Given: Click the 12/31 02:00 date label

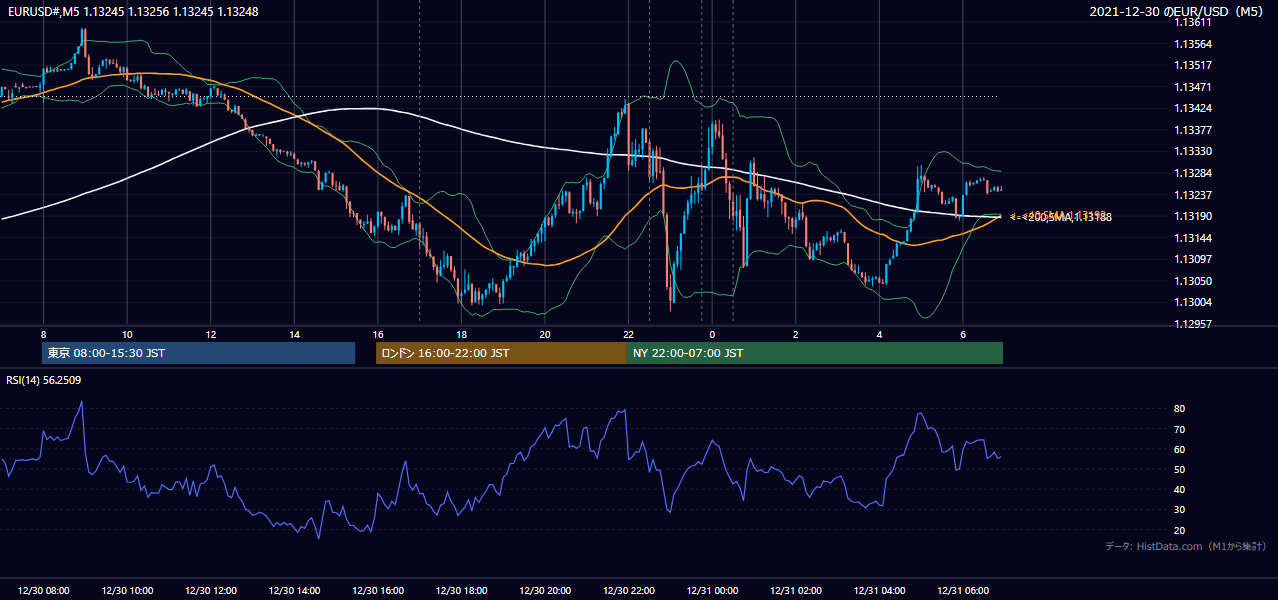Looking at the screenshot, I should point(796,591).
